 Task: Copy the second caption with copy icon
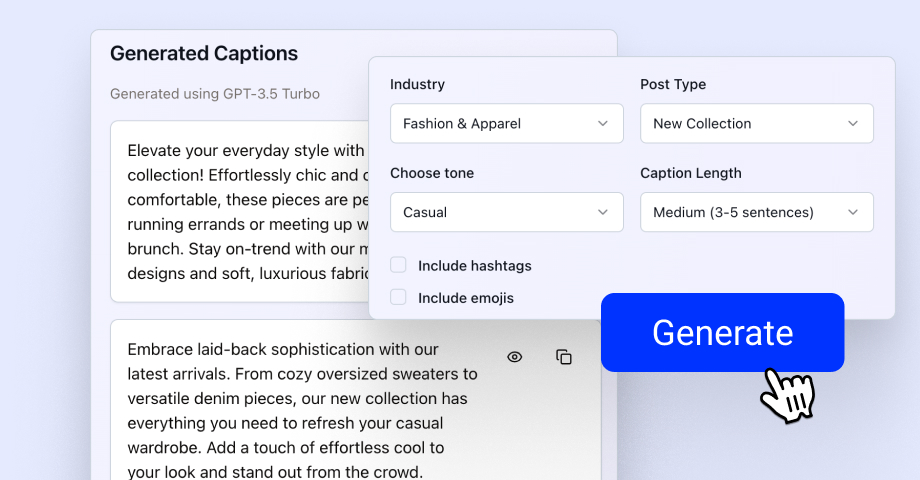coord(564,357)
